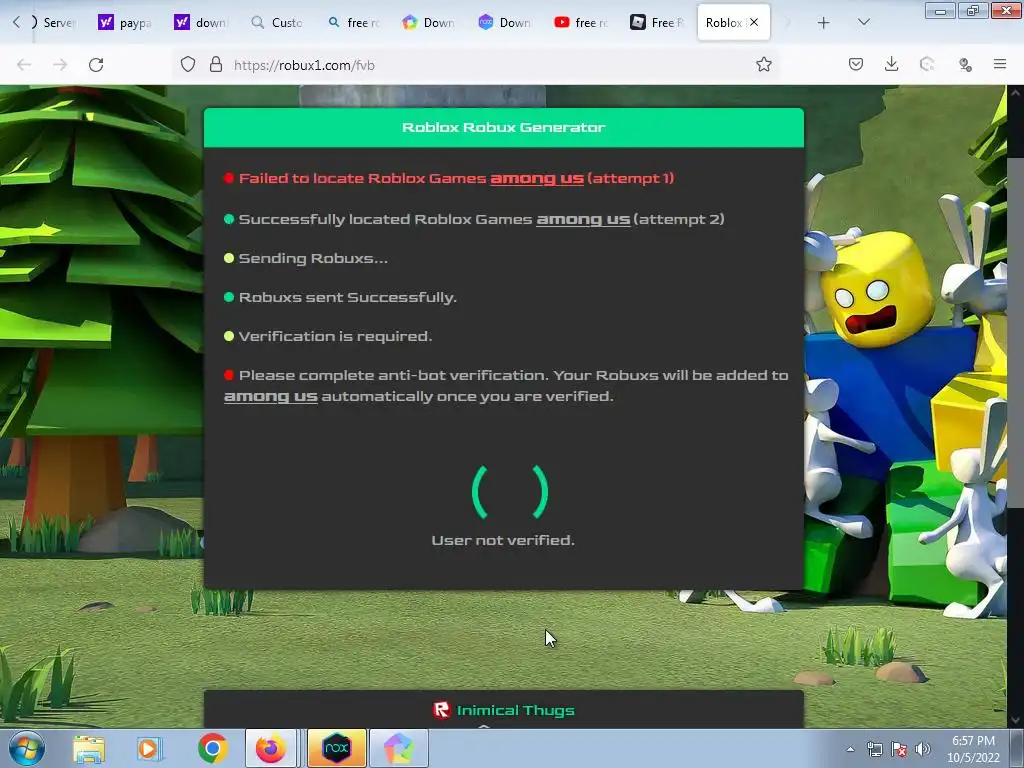1024x768 pixels.
Task: Click the Sending Robuxs line
Action: pyautogui.click(x=313, y=259)
